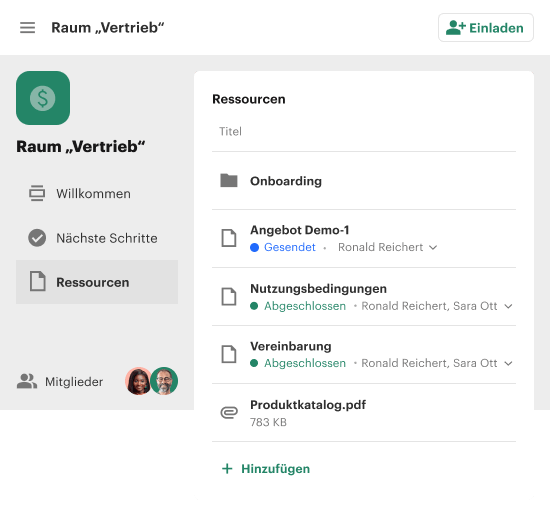
Task: Click the Produktkatalog.pdf paperclip icon
Action: point(229,412)
